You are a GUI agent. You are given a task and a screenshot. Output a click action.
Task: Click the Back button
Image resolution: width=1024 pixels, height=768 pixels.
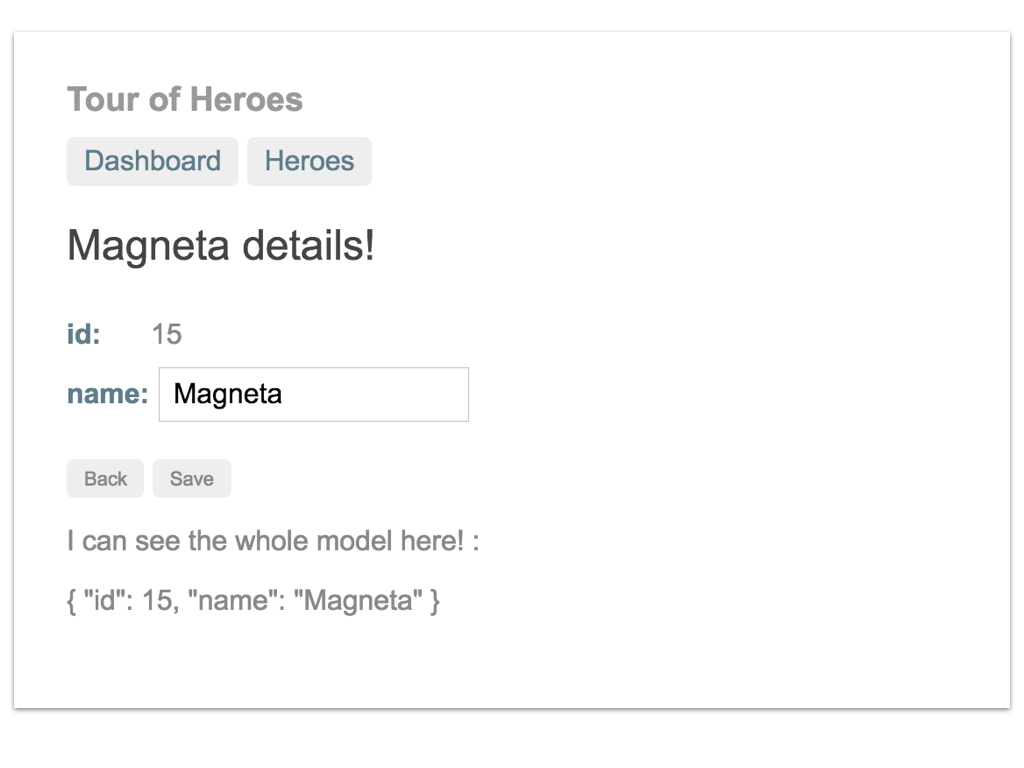(x=105, y=479)
